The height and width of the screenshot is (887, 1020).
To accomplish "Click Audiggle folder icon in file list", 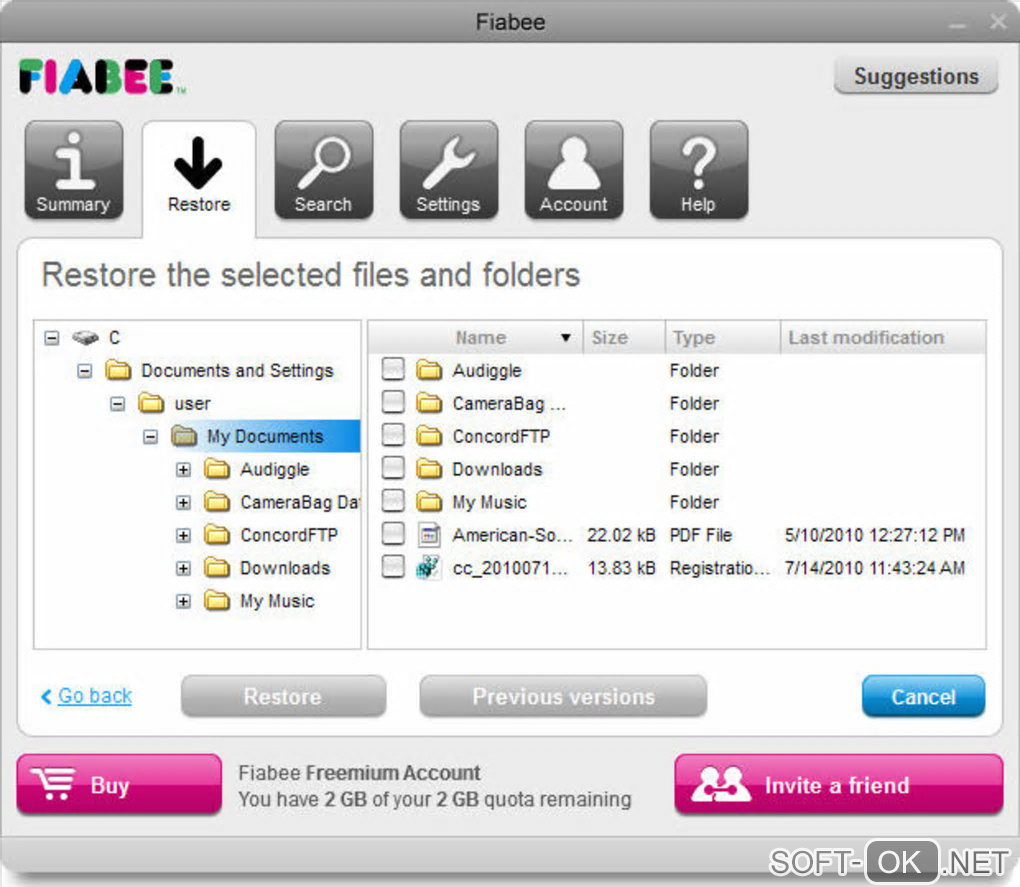I will [x=429, y=370].
